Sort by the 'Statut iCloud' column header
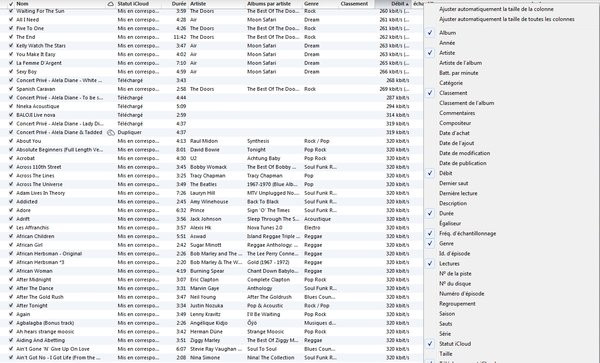600x363 pixels. point(133,4)
